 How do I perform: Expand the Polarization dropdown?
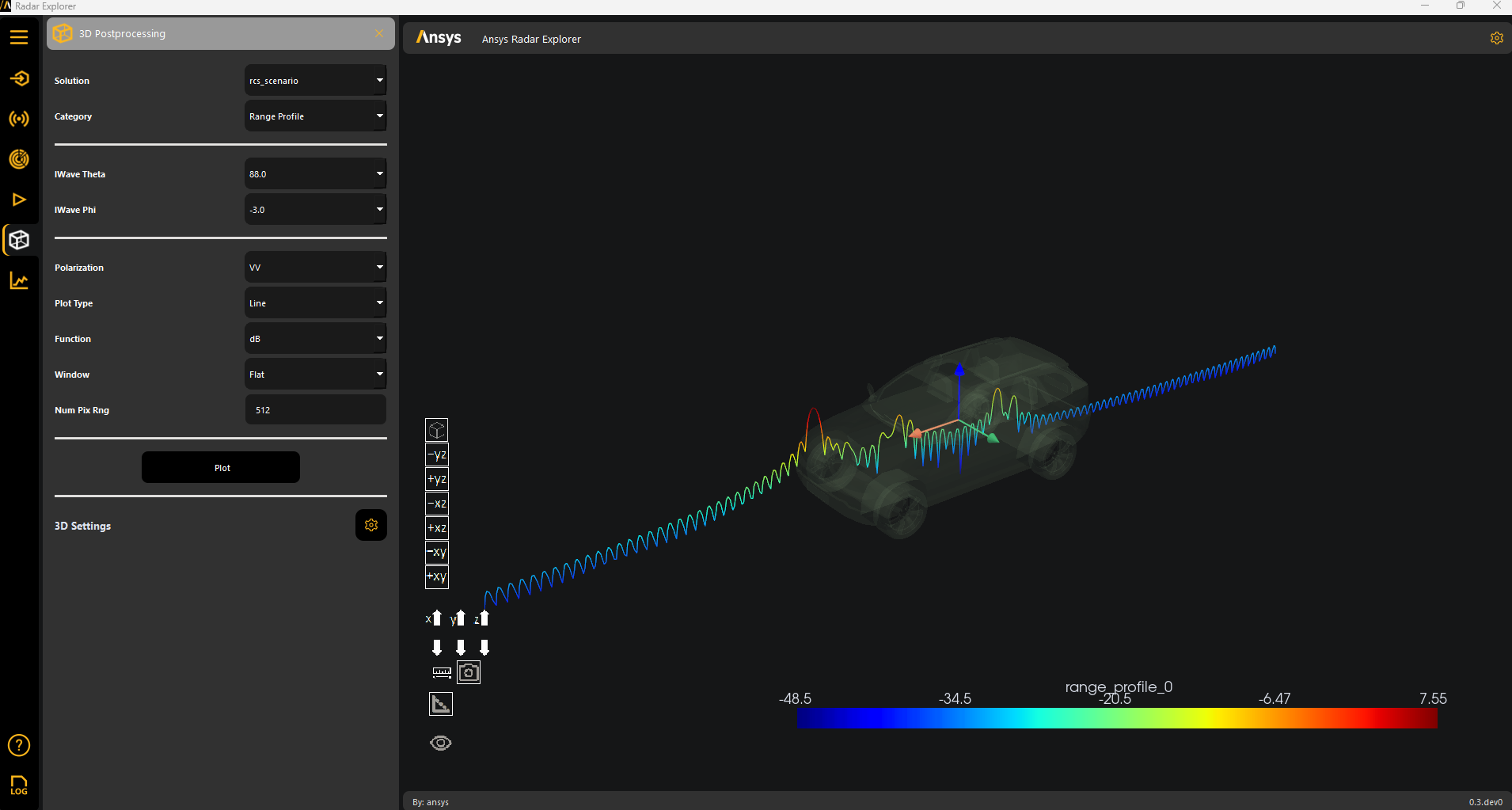(x=315, y=268)
